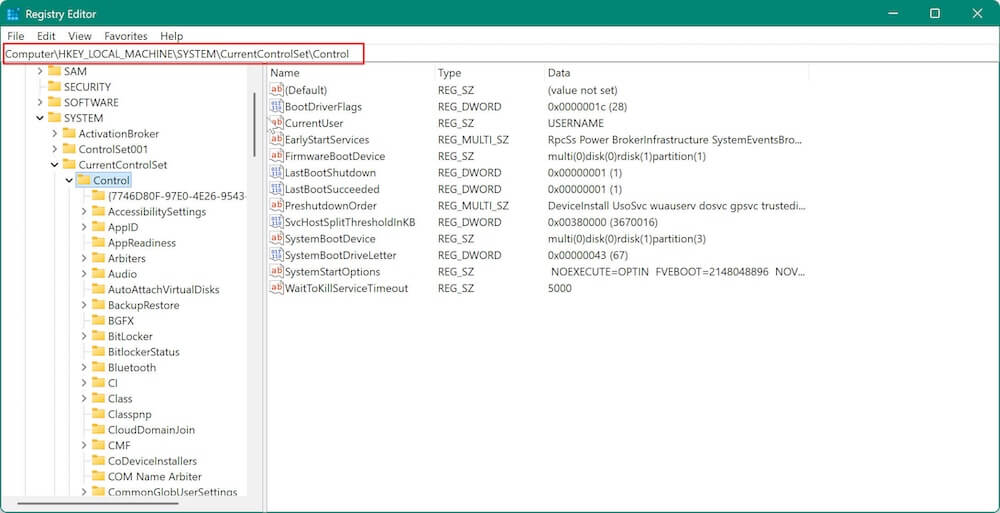
Task: Click the LastBootShutdown DWORD icon
Action: coord(277,173)
